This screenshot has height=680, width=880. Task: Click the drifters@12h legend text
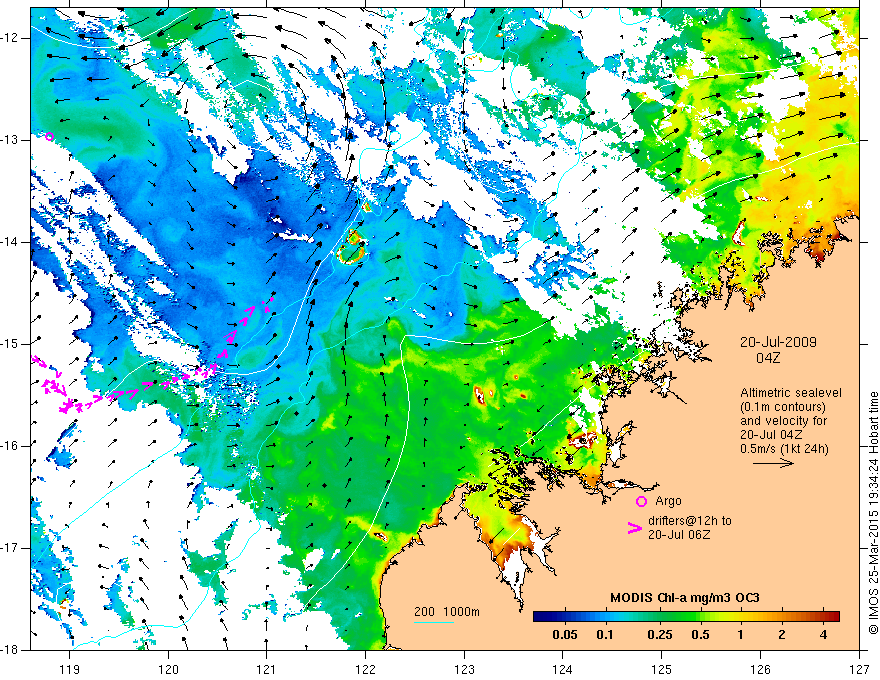(x=690, y=527)
